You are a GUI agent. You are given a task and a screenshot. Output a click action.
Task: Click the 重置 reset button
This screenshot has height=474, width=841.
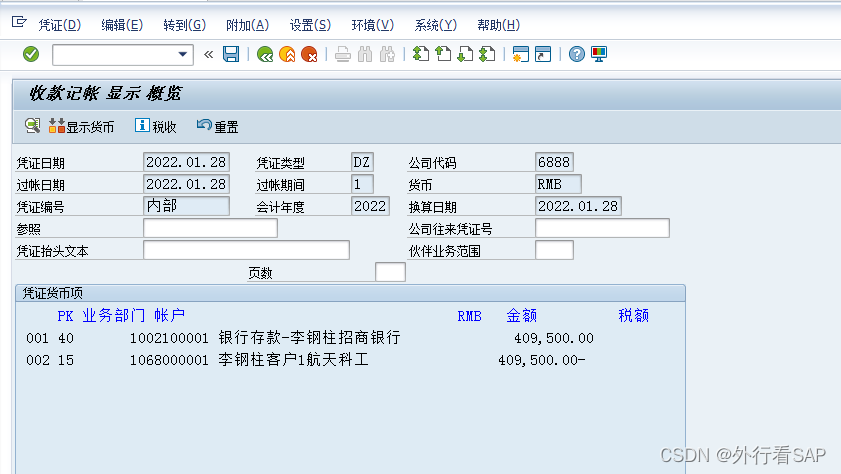click(x=217, y=127)
